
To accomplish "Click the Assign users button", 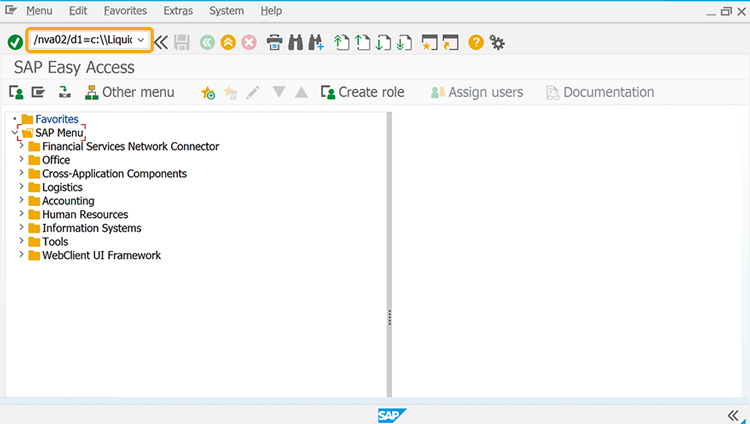I will (x=477, y=92).
